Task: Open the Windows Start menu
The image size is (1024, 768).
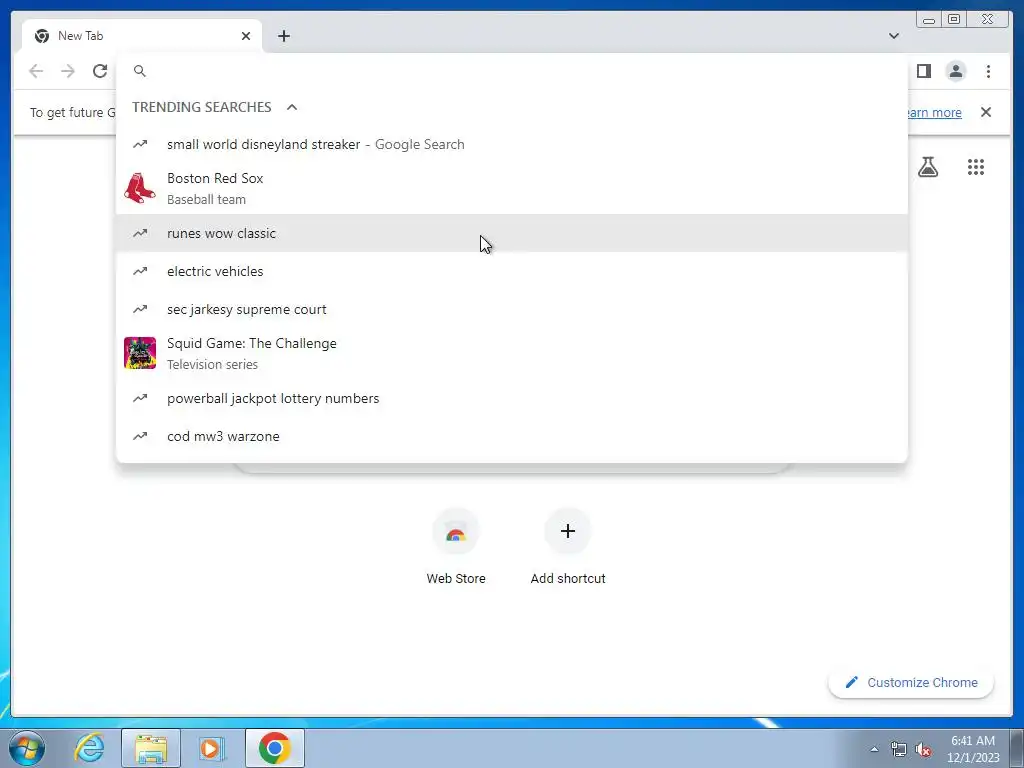Action: coord(27,748)
